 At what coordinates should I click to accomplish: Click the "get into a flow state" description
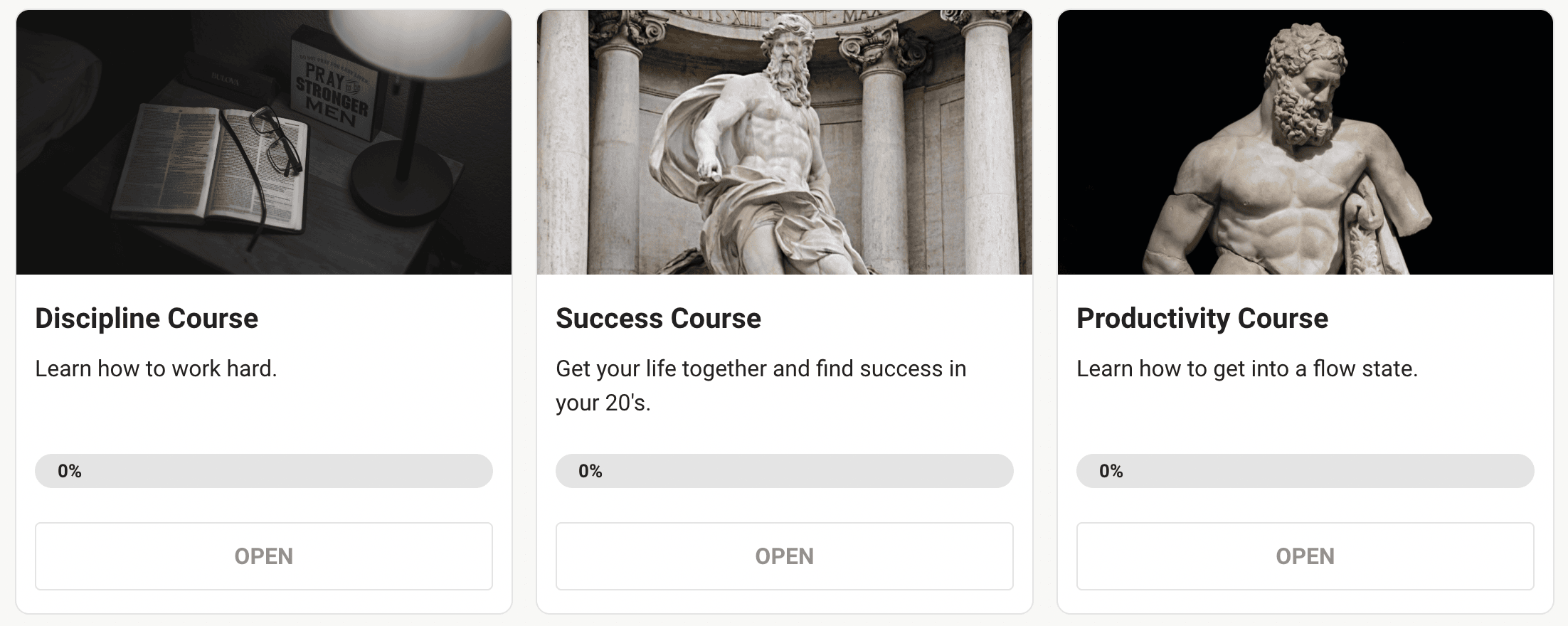point(1246,368)
